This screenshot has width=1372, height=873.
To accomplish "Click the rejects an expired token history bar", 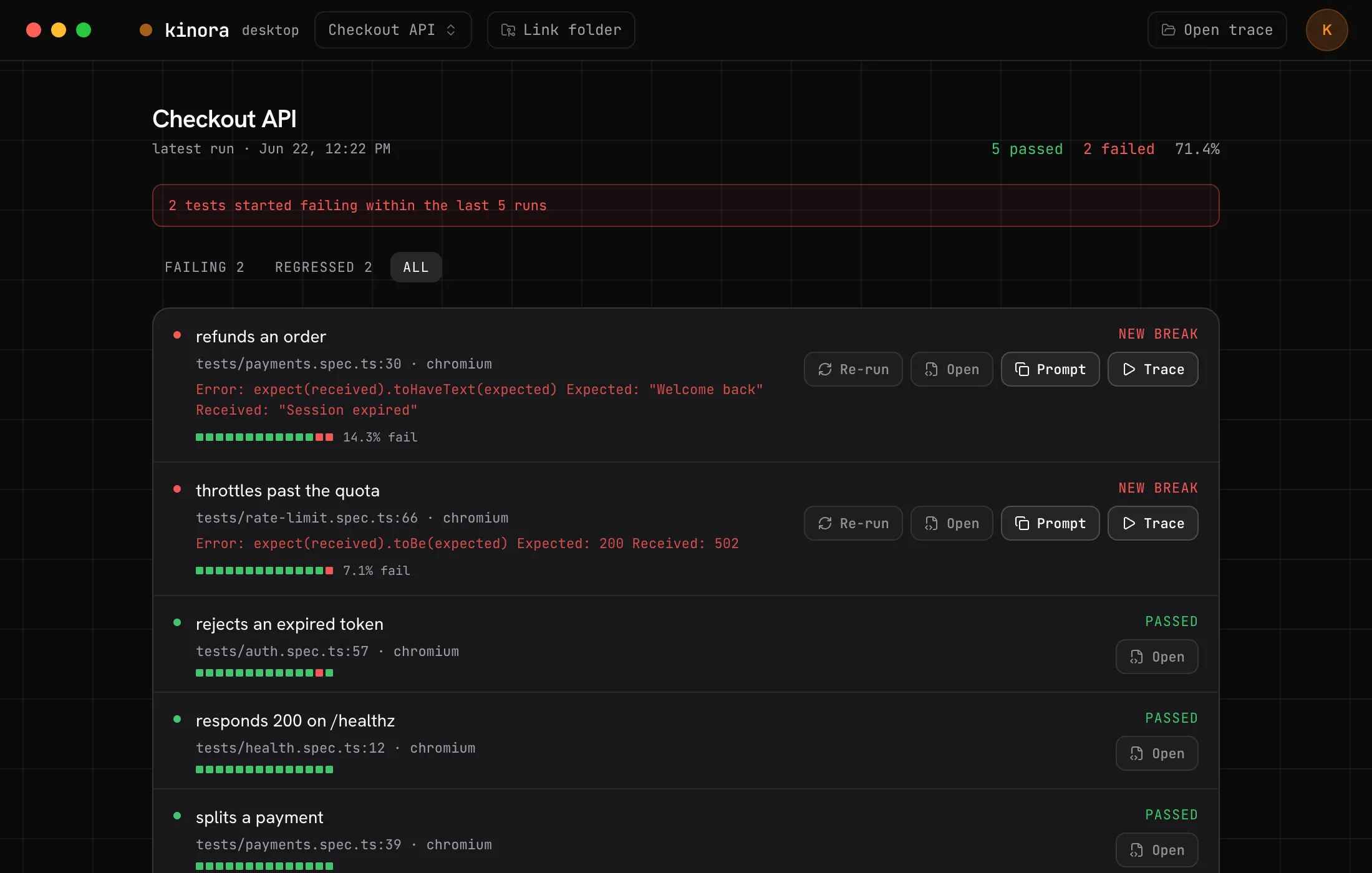I will point(264,673).
